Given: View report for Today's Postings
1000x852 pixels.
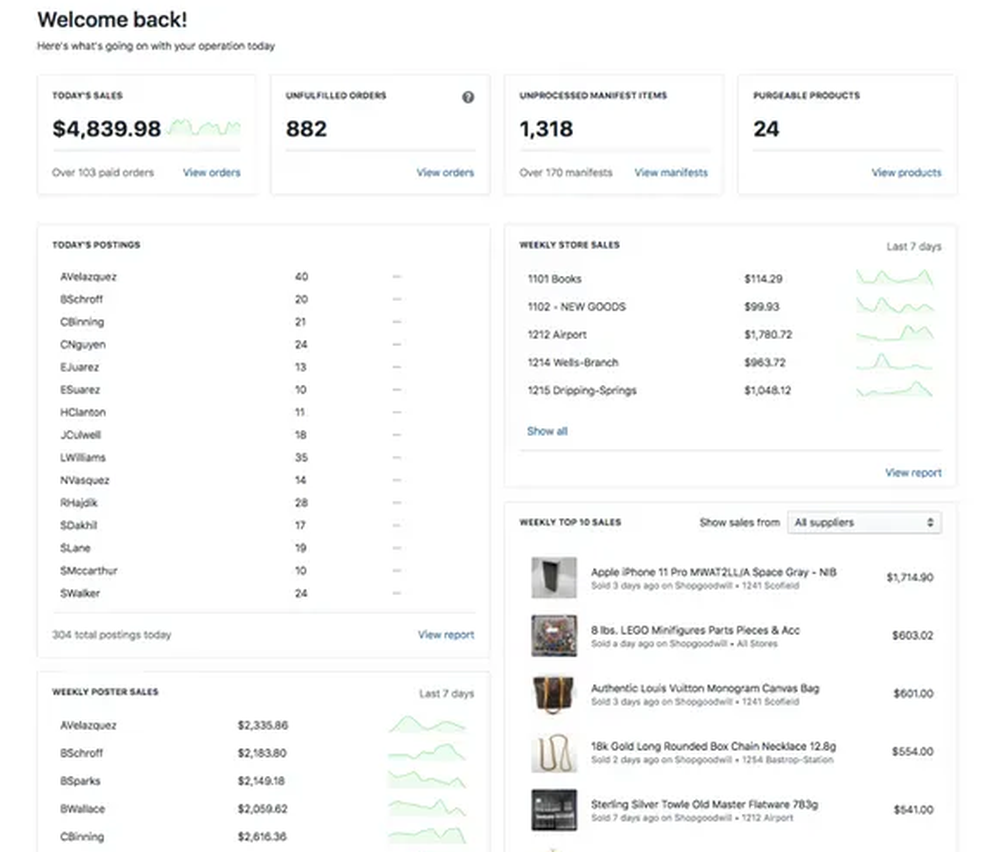Looking at the screenshot, I should (446, 634).
